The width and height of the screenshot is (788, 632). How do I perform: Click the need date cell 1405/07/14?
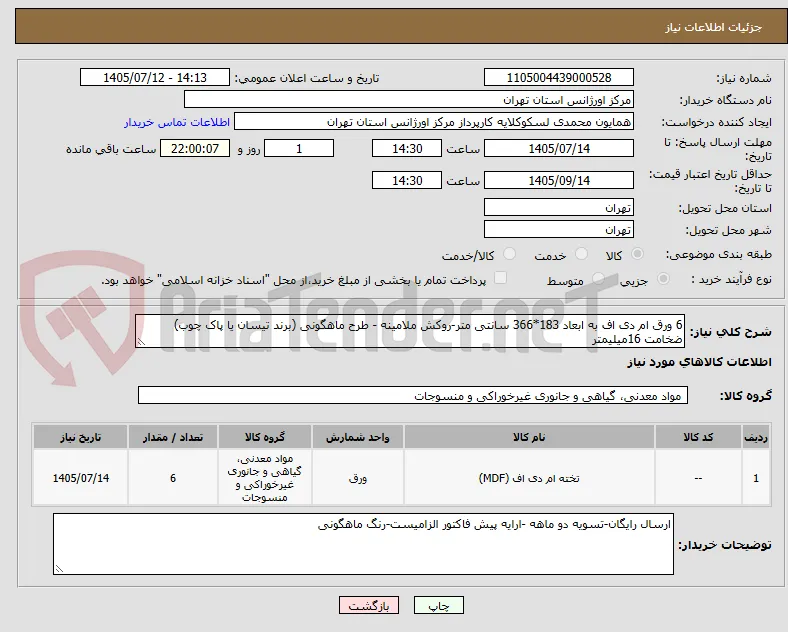(x=80, y=478)
